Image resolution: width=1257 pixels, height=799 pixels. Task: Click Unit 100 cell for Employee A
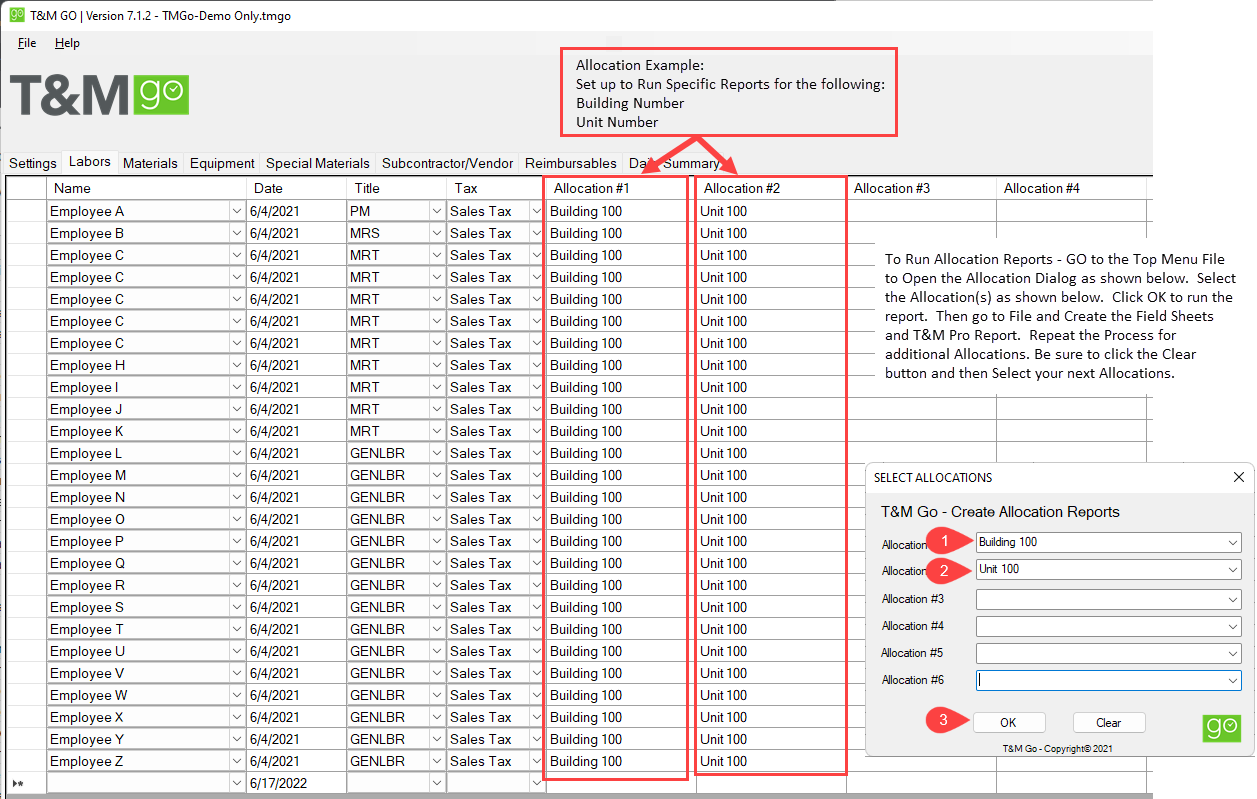pyautogui.click(x=771, y=211)
